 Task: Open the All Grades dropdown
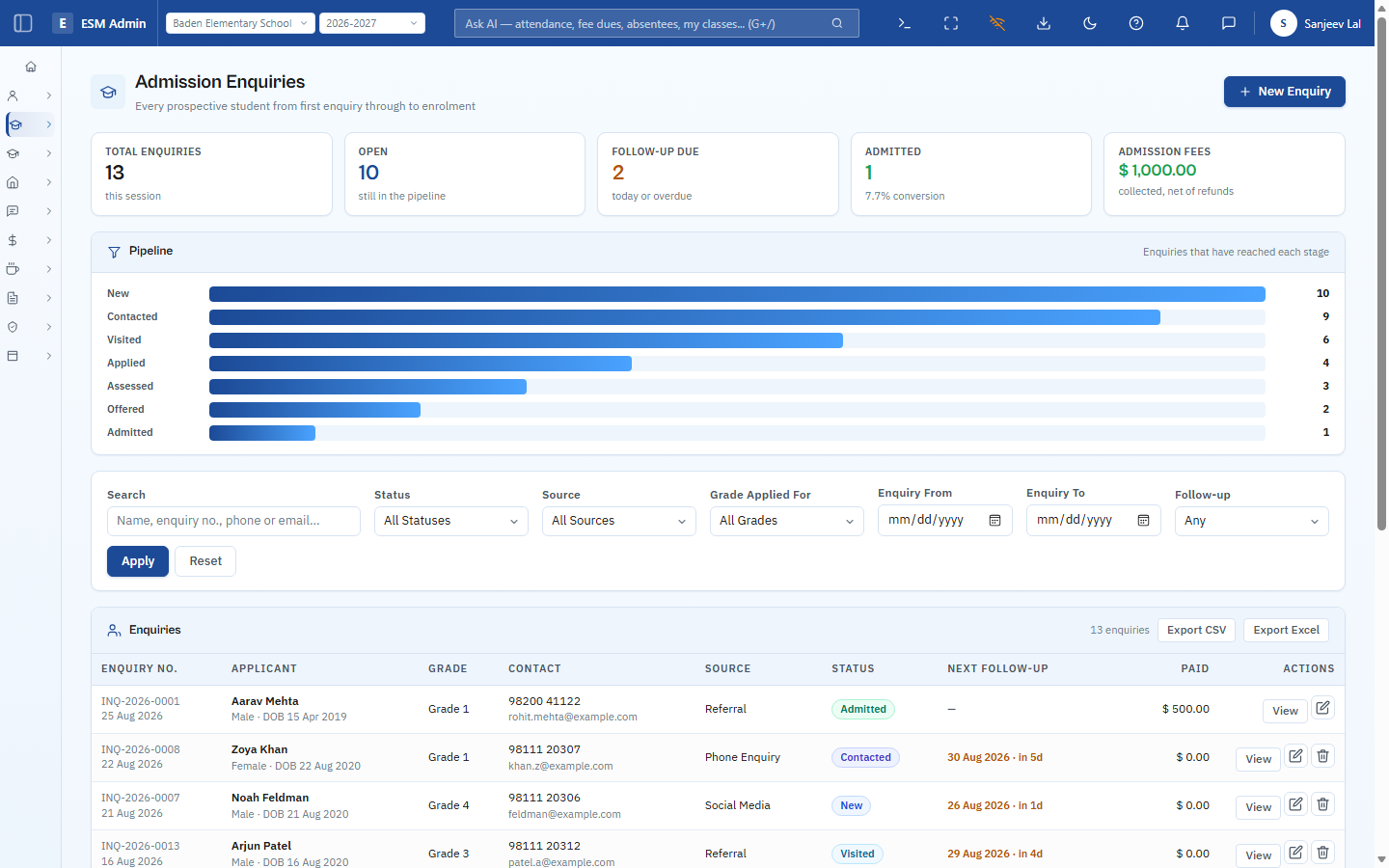click(x=787, y=521)
